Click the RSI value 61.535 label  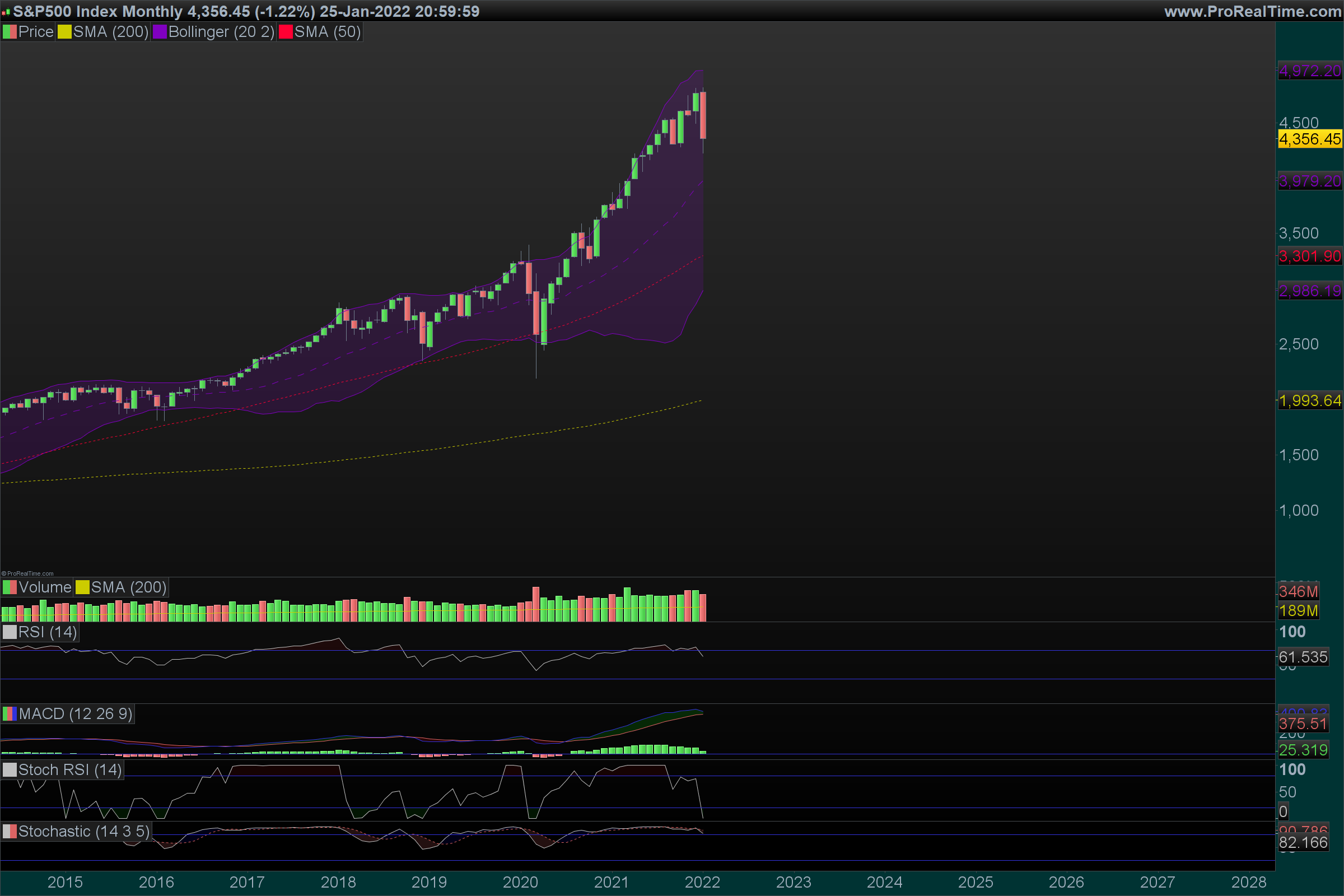pos(1303,657)
